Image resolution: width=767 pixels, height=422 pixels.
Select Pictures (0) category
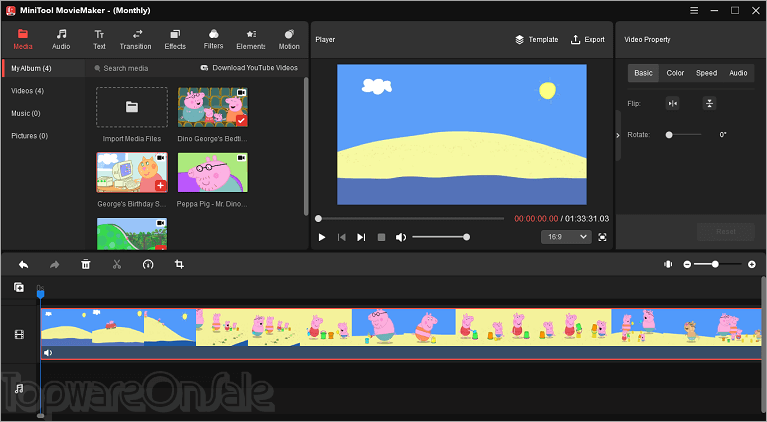point(29,136)
